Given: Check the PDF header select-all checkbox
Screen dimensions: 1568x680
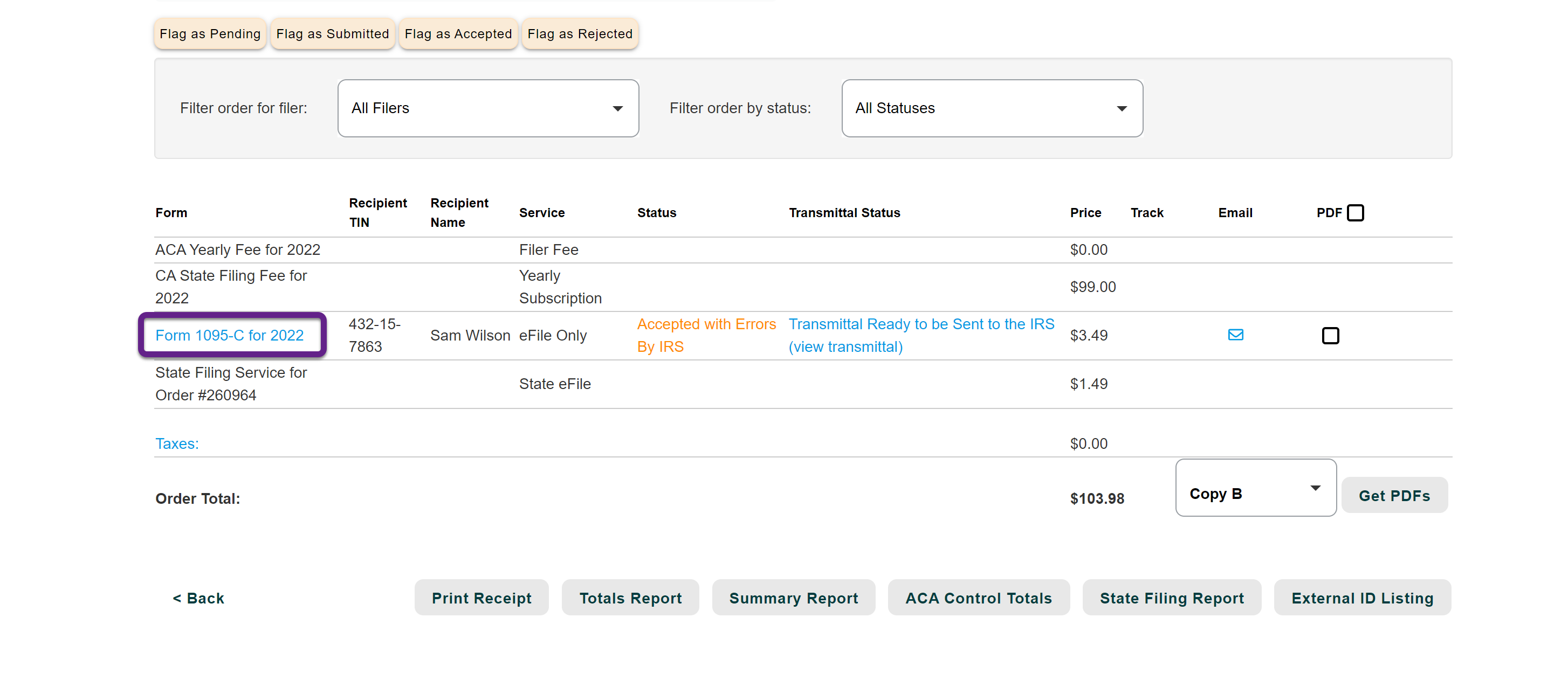Looking at the screenshot, I should pos(1355,213).
